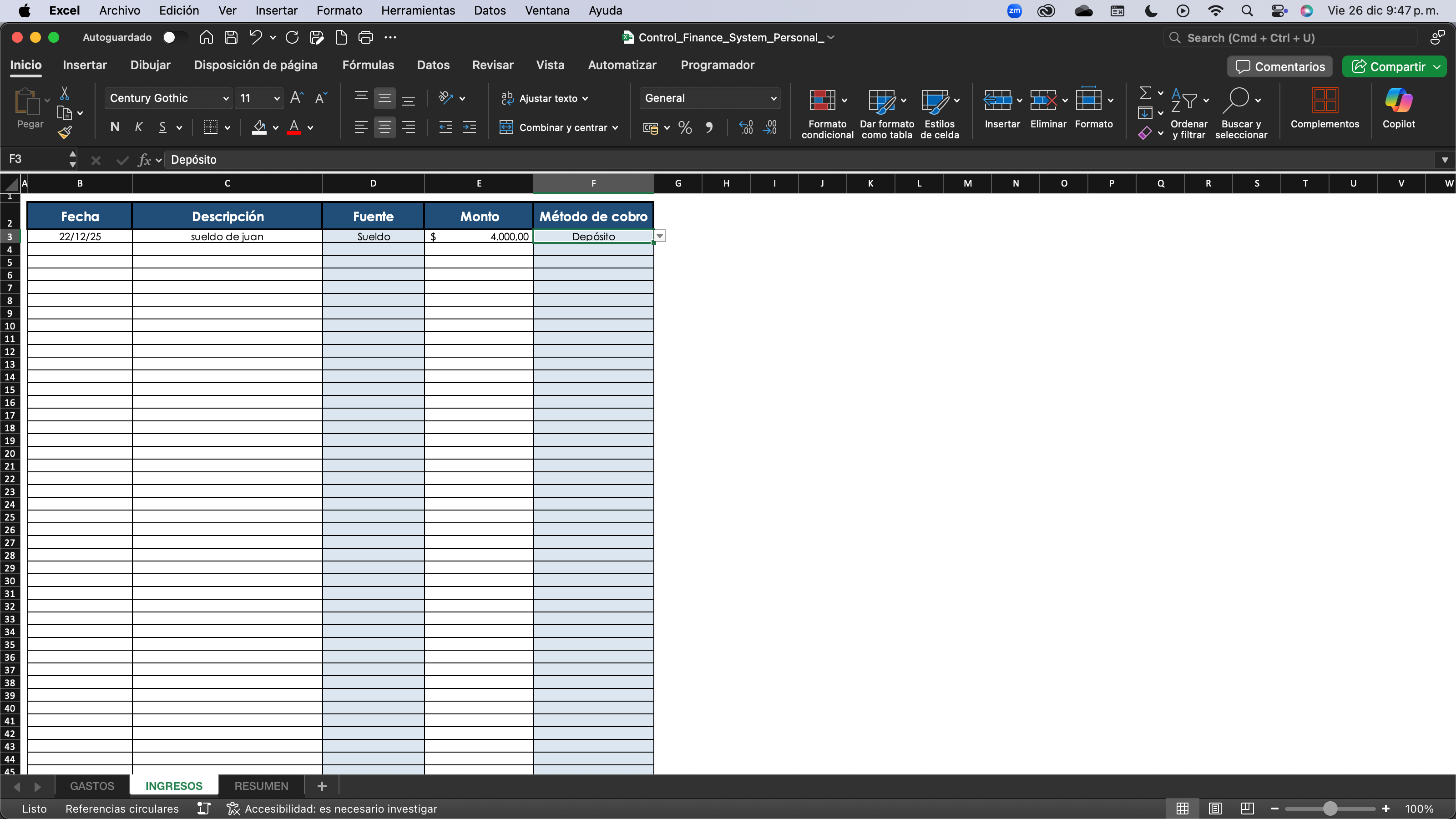Click the Ajustar texto icon
Screen dimensions: 1456x819
pyautogui.click(x=508, y=98)
